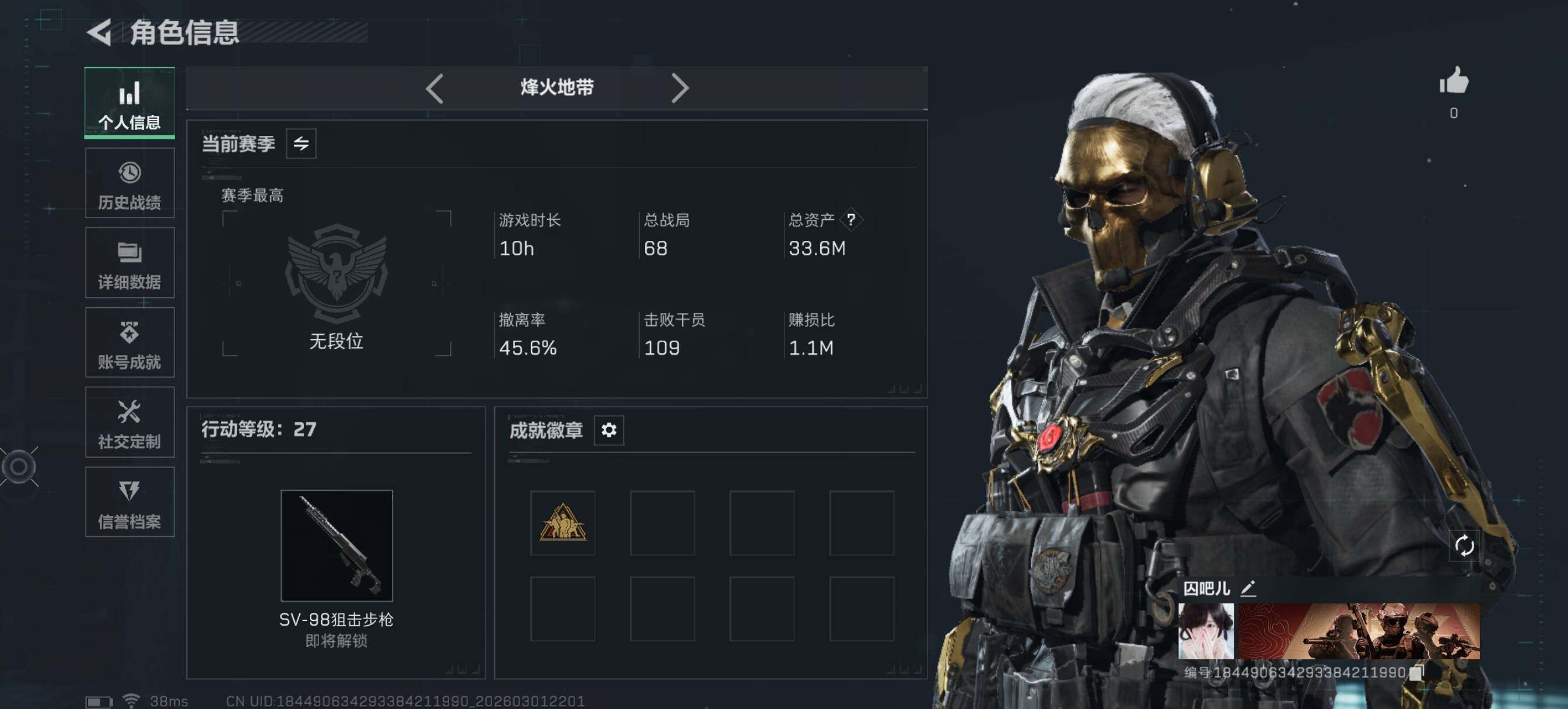The height and width of the screenshot is (709, 1568).
Task: Open achievement badge settings gear
Action: click(608, 430)
